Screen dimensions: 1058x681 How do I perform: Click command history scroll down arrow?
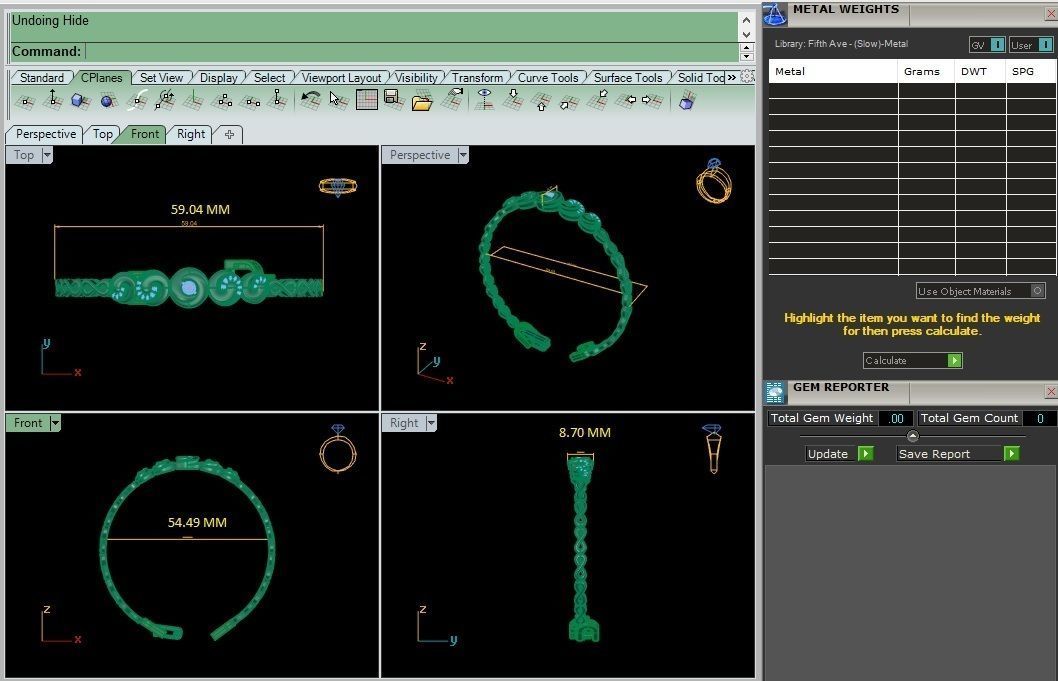(x=746, y=34)
